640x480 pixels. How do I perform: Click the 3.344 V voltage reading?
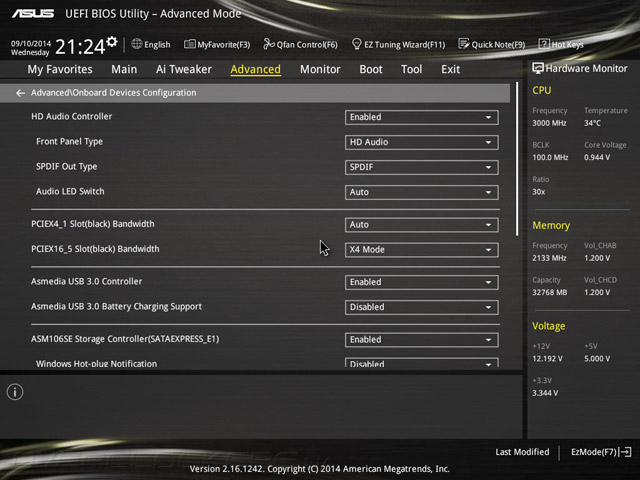[x=545, y=393]
